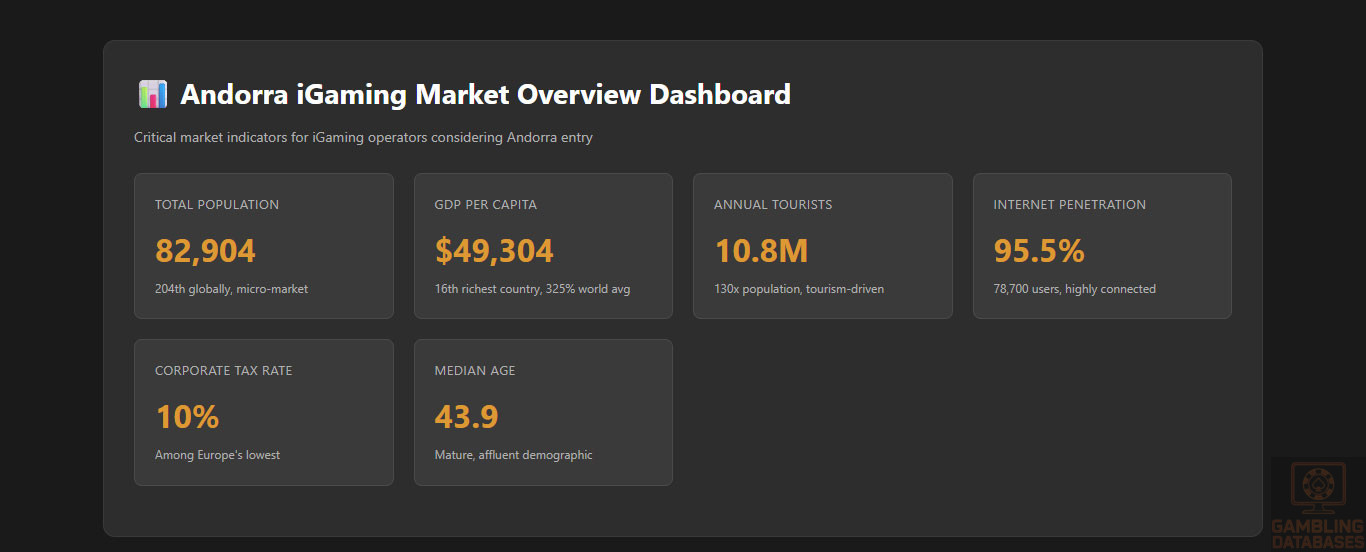Click the bar chart emoji icon
The height and width of the screenshot is (552, 1366).
pyautogui.click(x=152, y=95)
